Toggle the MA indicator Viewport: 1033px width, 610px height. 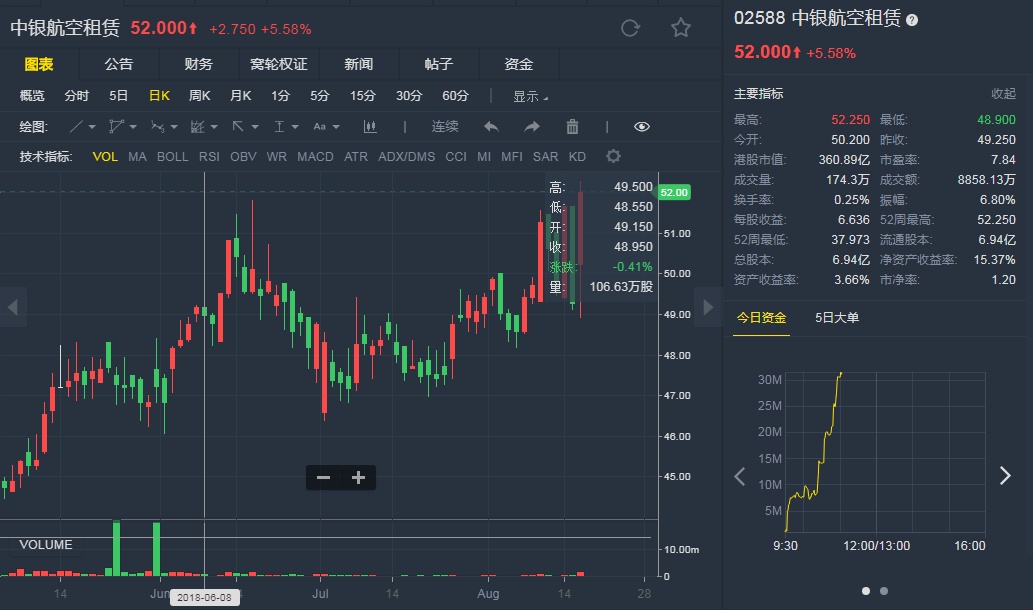pyautogui.click(x=137, y=157)
